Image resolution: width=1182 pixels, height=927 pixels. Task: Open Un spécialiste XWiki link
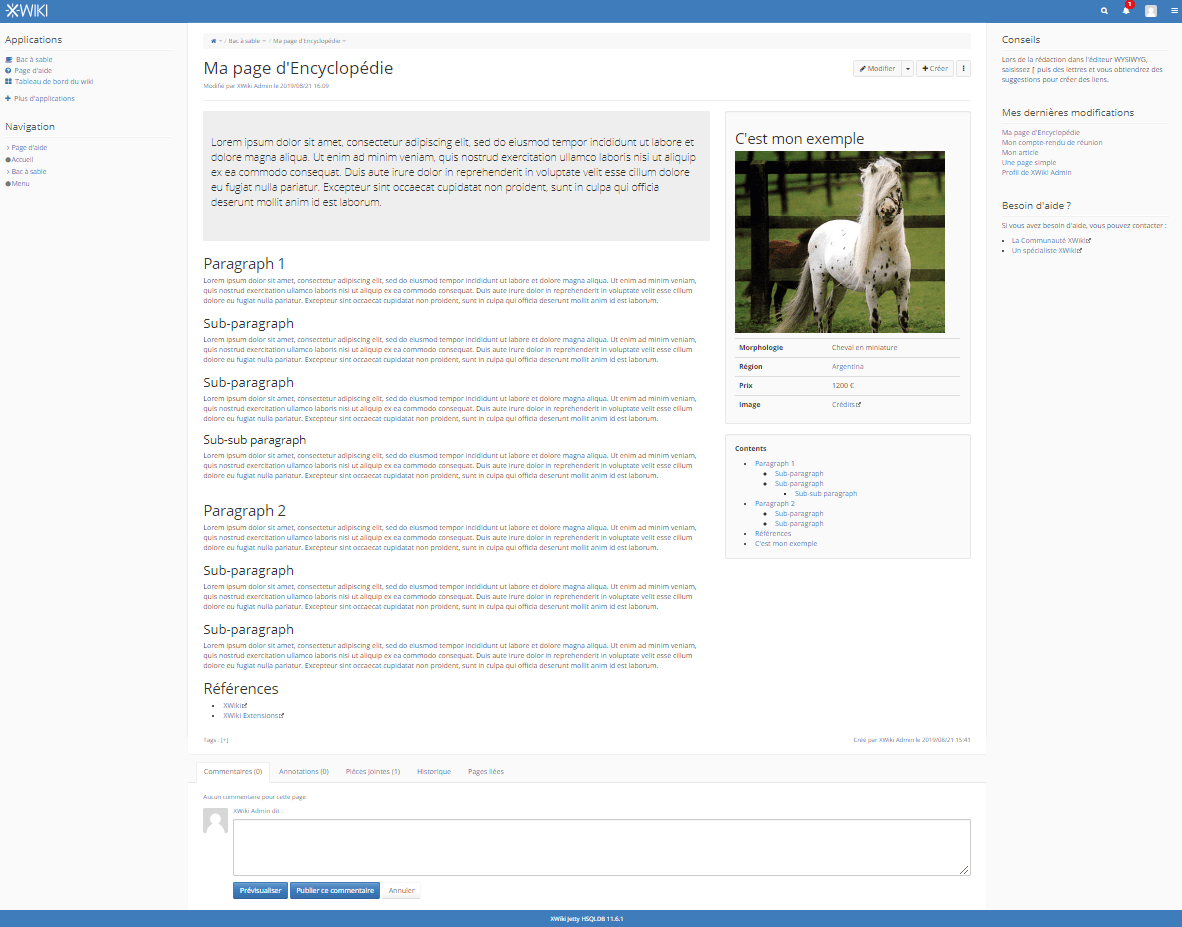point(1046,251)
